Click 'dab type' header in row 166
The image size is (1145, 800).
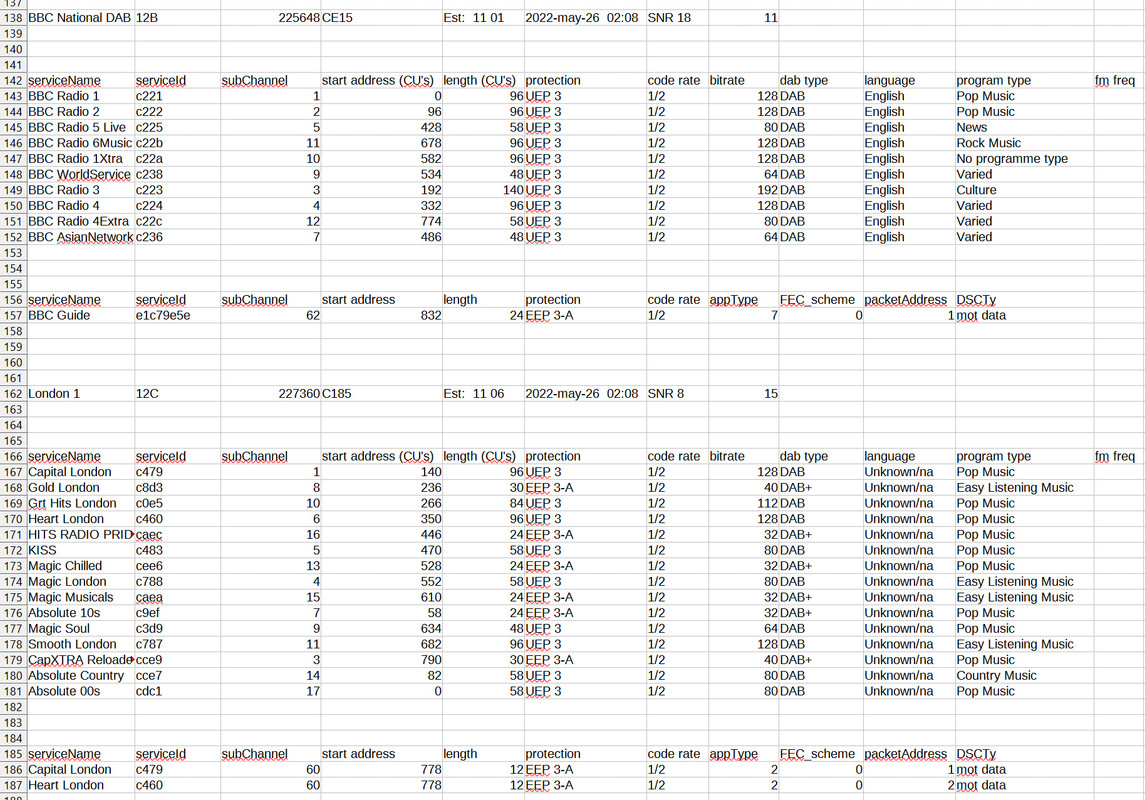click(821, 457)
